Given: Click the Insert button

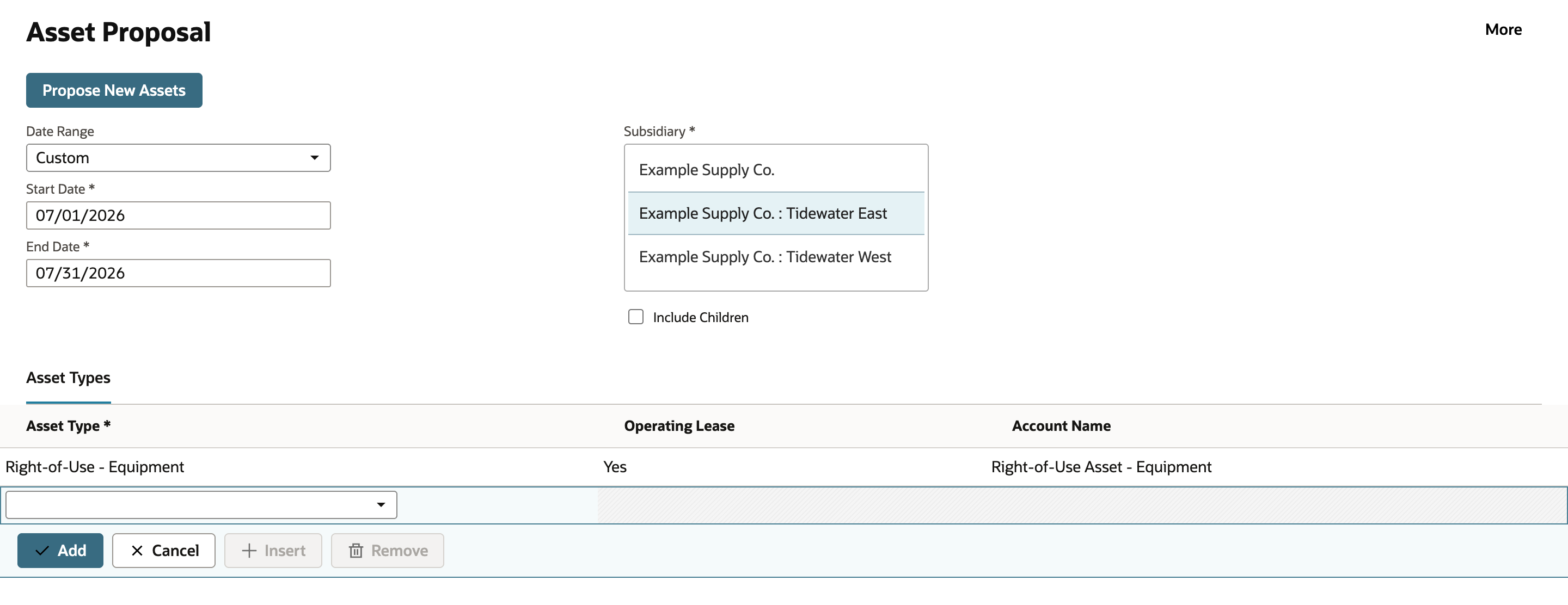Looking at the screenshot, I should pyautogui.click(x=273, y=550).
